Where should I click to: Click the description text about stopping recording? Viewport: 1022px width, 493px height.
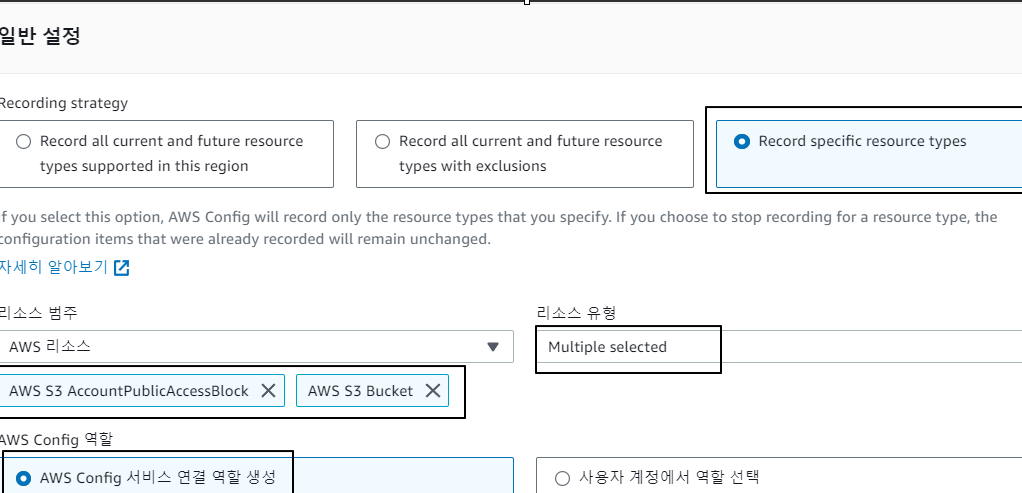[499, 228]
